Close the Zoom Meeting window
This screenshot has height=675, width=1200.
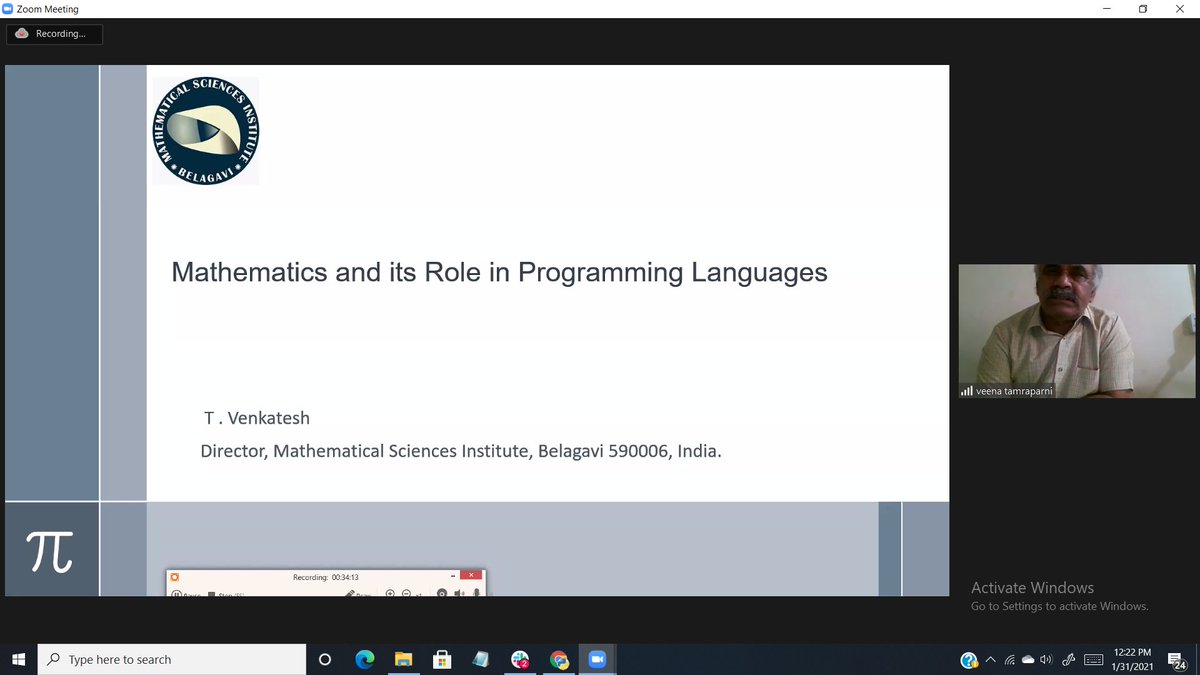tap(1180, 9)
